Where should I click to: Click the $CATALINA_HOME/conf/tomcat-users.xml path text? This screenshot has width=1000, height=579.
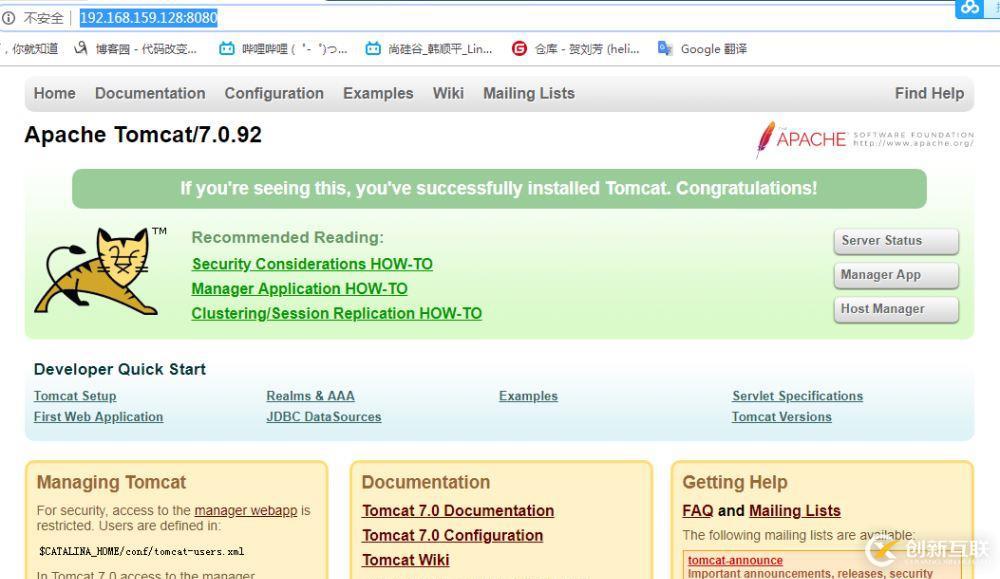coord(141,552)
